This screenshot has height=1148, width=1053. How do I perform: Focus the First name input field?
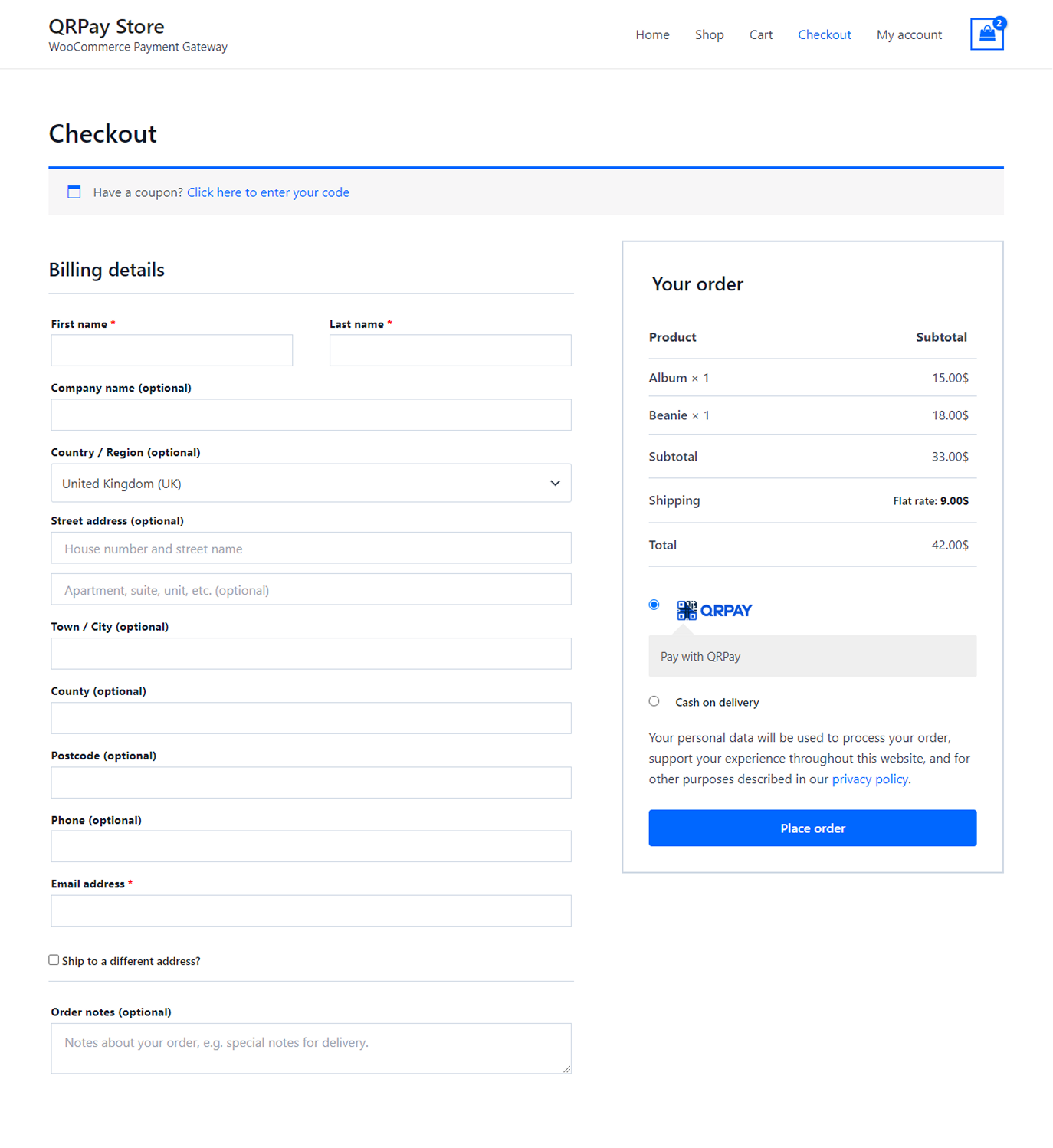[172, 350]
